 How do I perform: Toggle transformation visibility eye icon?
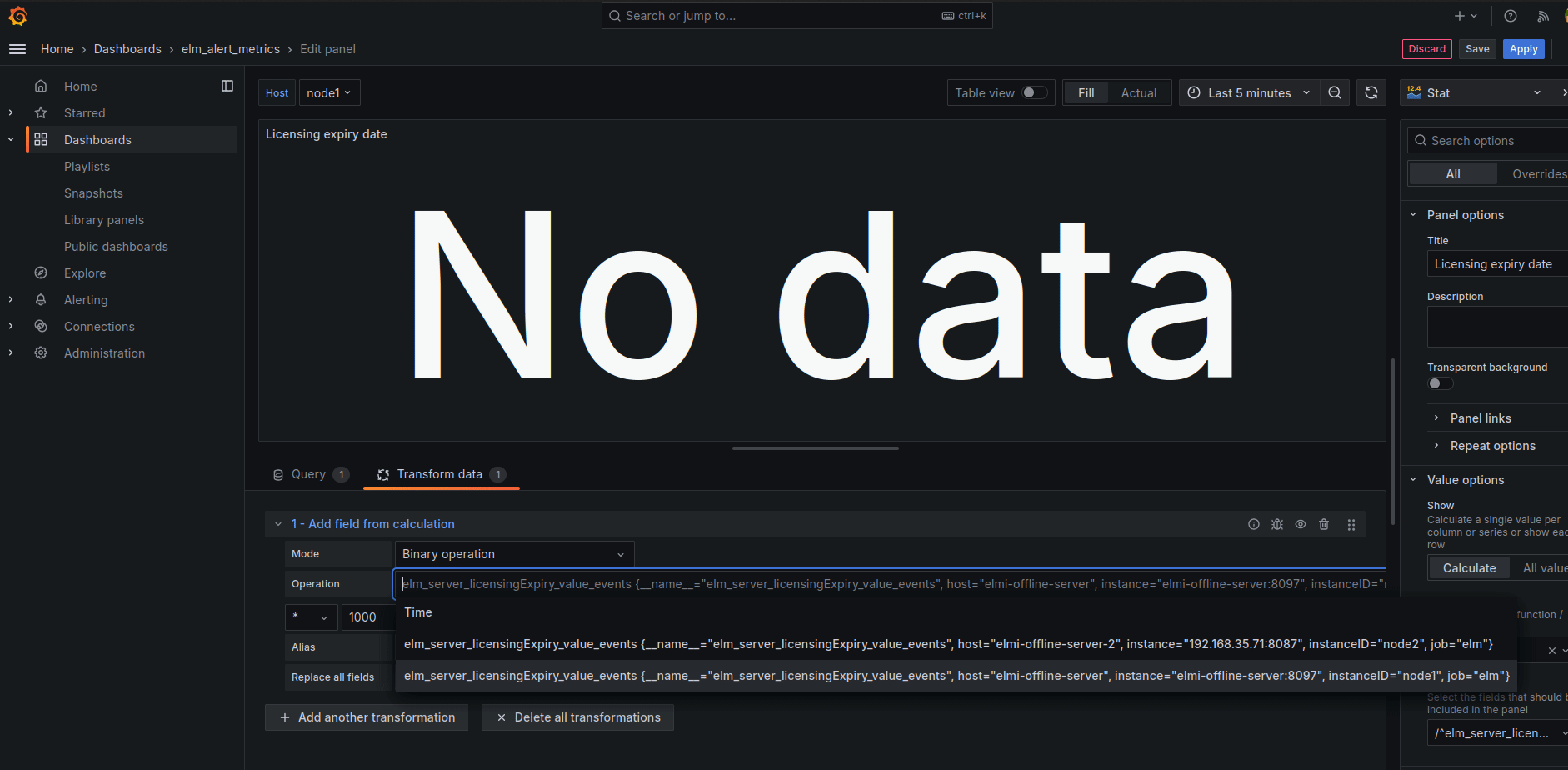[x=1301, y=524]
